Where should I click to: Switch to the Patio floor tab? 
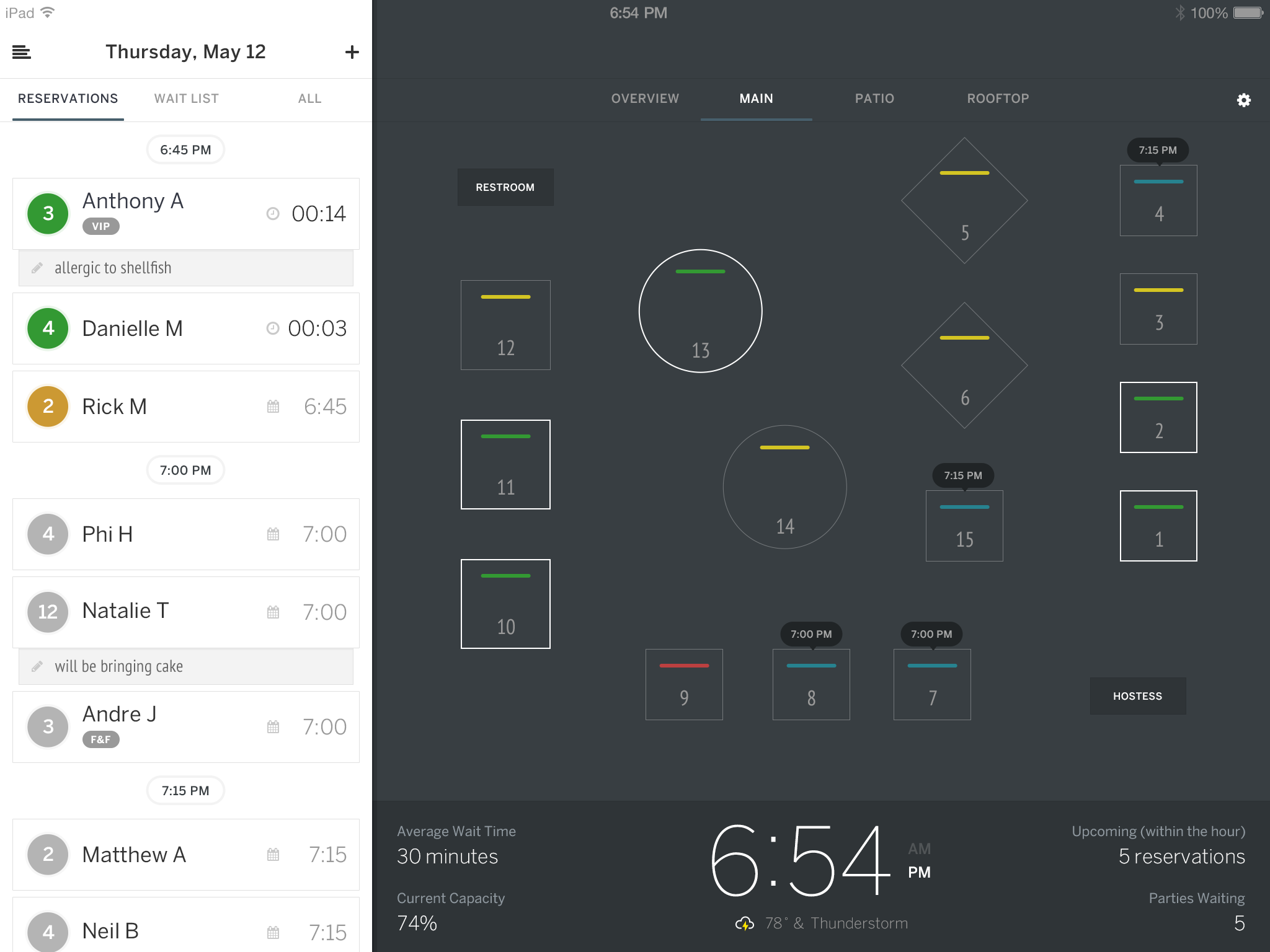pos(874,99)
